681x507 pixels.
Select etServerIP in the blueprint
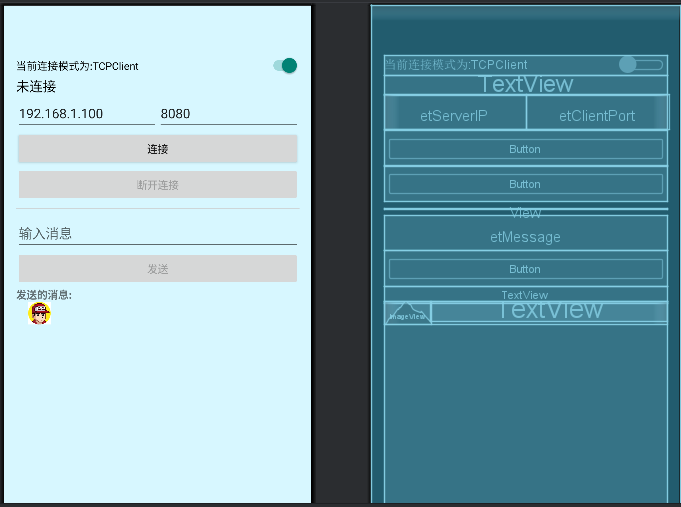pos(455,113)
